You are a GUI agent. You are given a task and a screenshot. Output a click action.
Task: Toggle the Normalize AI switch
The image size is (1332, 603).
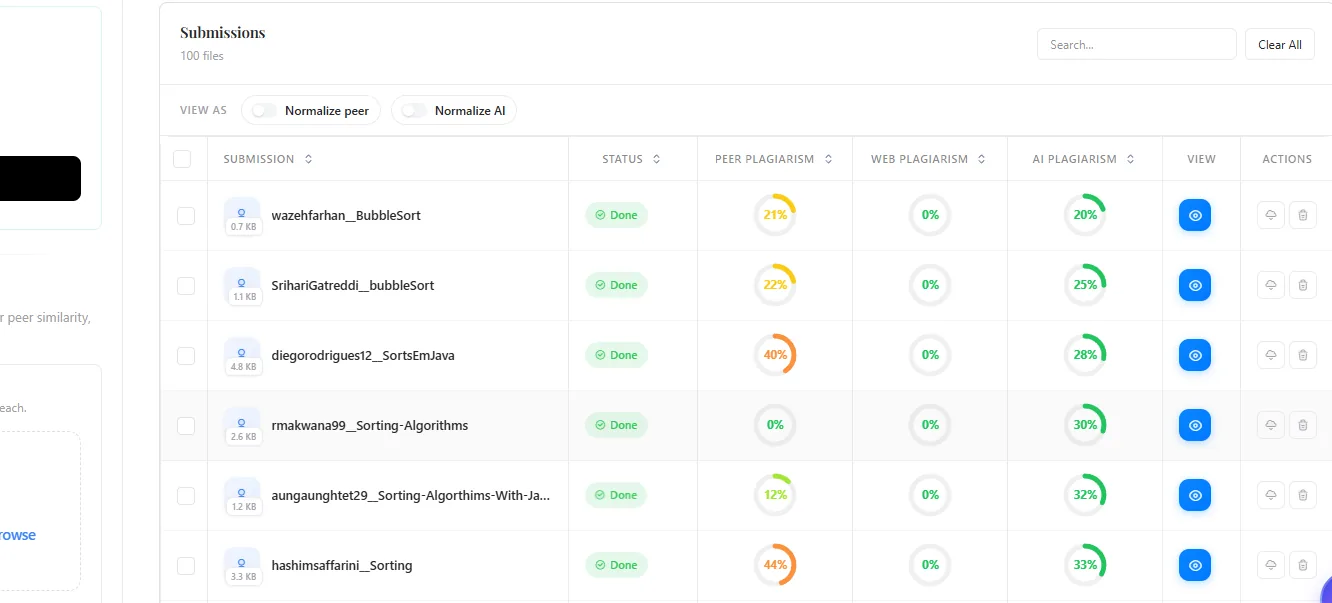[414, 111]
